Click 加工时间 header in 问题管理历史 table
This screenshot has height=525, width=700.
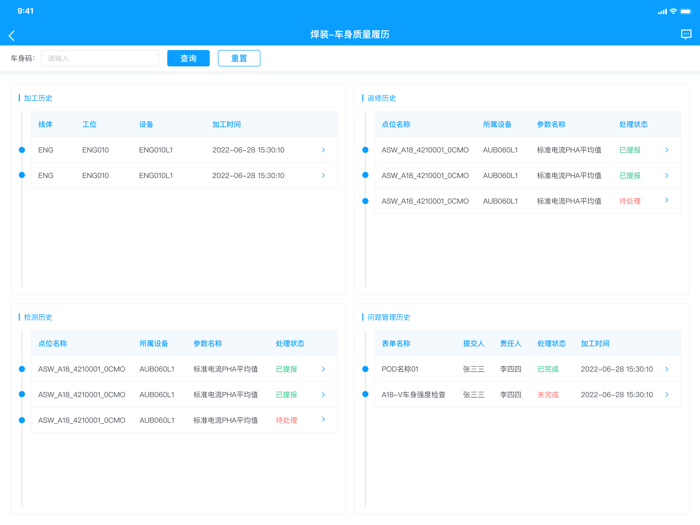click(595, 344)
